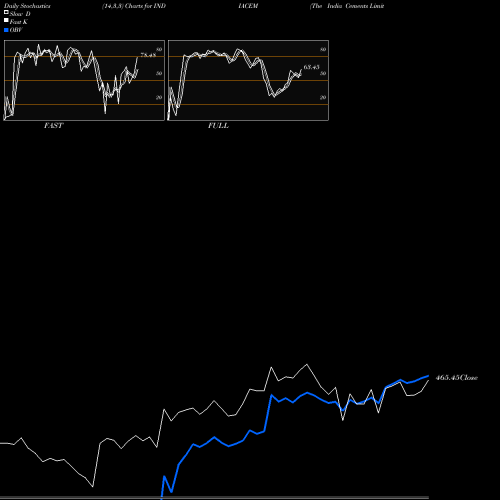Click the blue OBV legend swatch
Viewport: 500px width, 500px height.
[6, 30]
